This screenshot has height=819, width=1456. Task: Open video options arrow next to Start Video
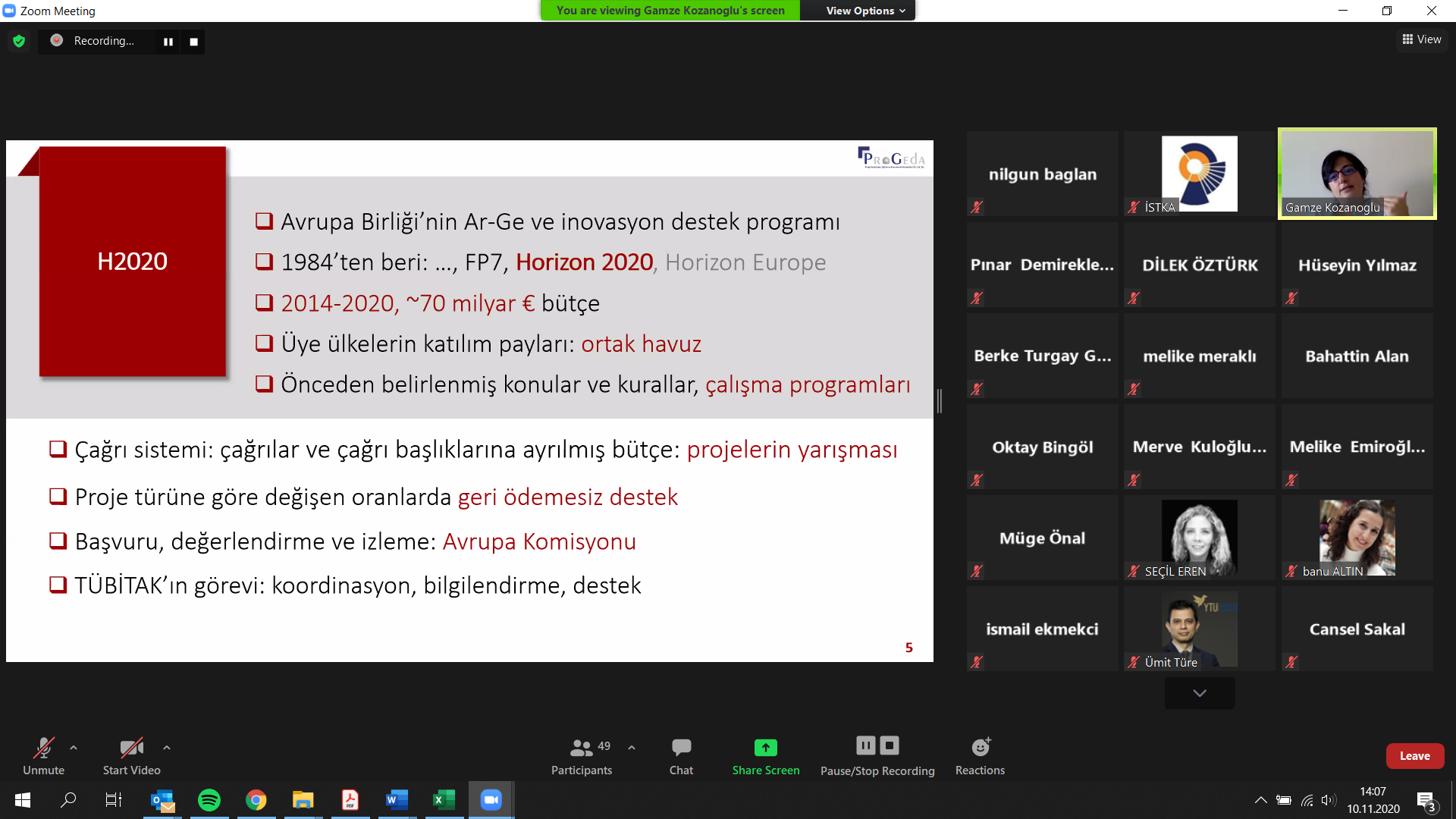click(167, 748)
